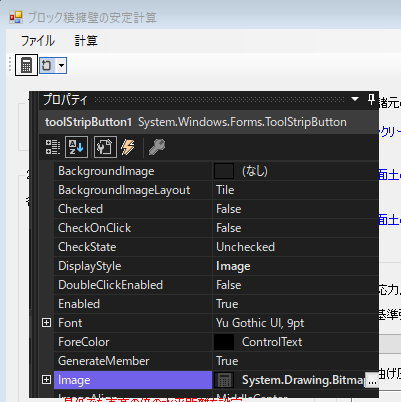Click the toolStripButton1 object selector
The width and height of the screenshot is (401, 402).
click(209, 122)
